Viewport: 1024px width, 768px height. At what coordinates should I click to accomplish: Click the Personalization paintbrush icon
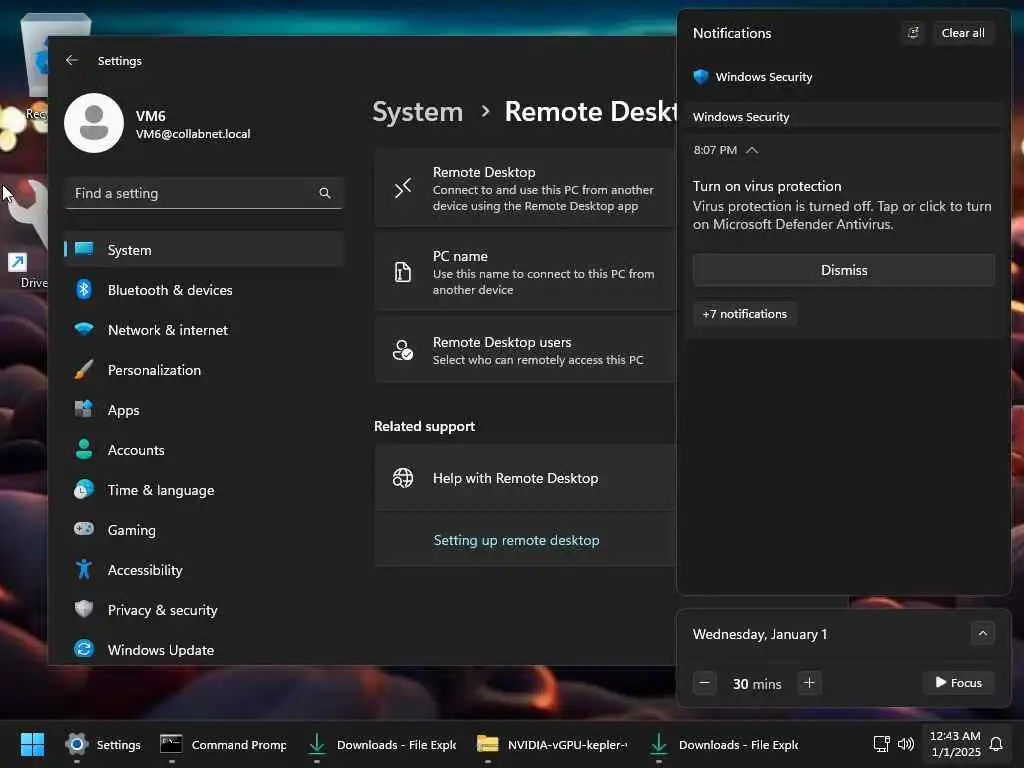click(x=84, y=370)
